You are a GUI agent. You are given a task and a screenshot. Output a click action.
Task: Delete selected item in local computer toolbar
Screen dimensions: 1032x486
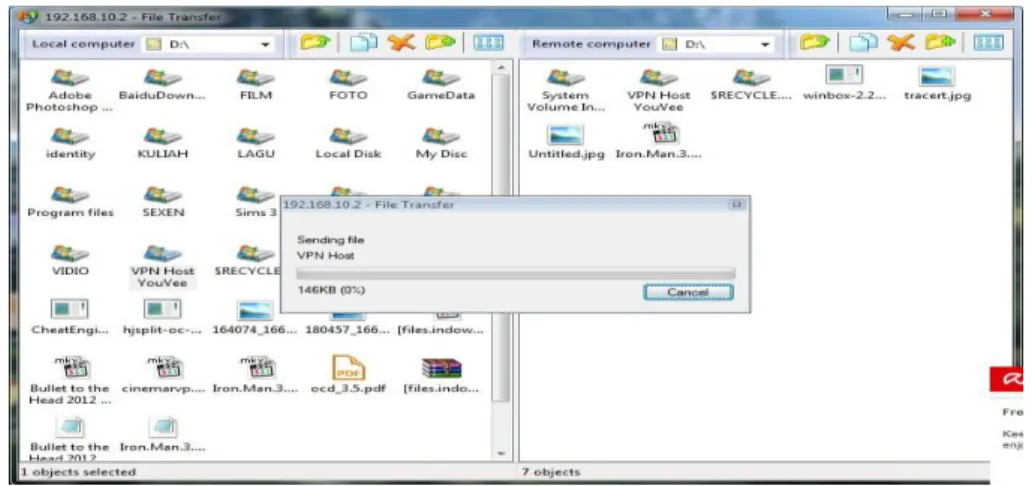[x=401, y=43]
